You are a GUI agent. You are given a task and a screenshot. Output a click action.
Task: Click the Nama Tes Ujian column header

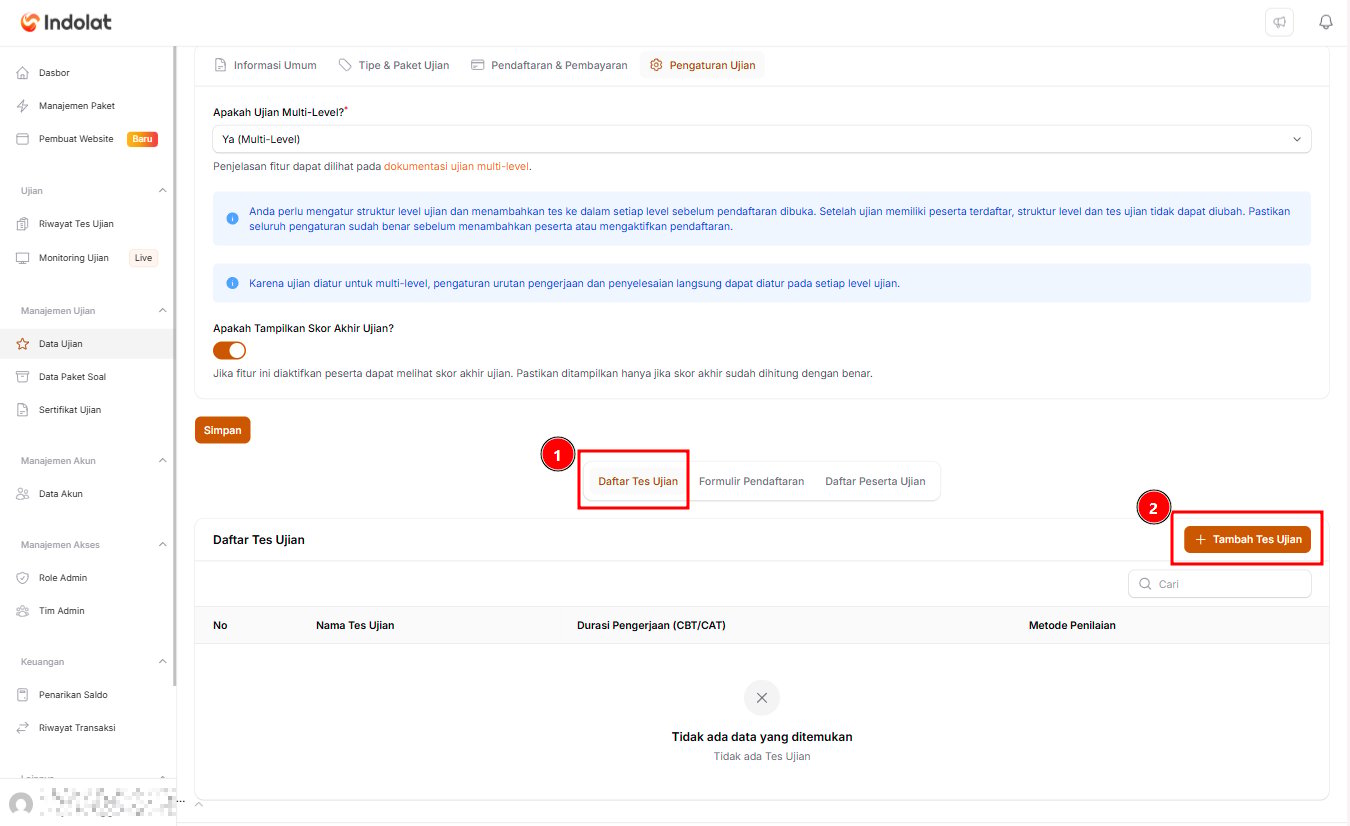[x=355, y=625]
